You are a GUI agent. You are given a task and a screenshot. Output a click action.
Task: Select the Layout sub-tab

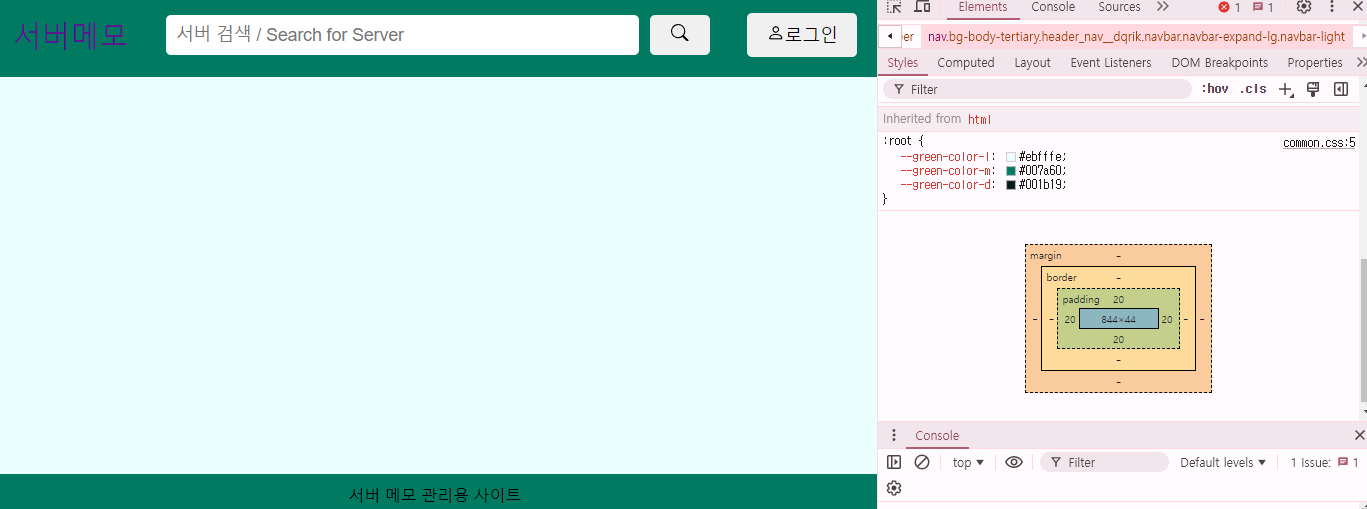point(1032,62)
